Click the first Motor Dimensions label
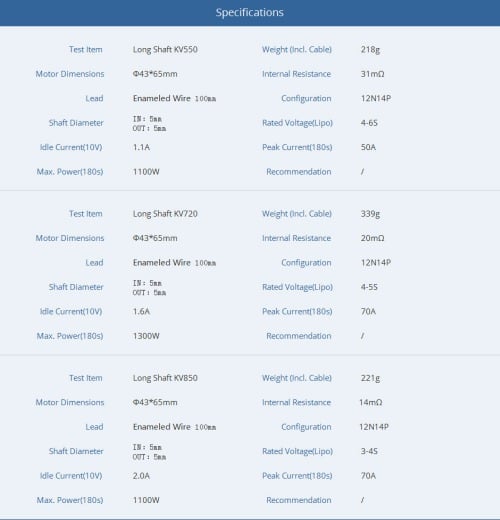The image size is (500, 520). tap(70, 74)
